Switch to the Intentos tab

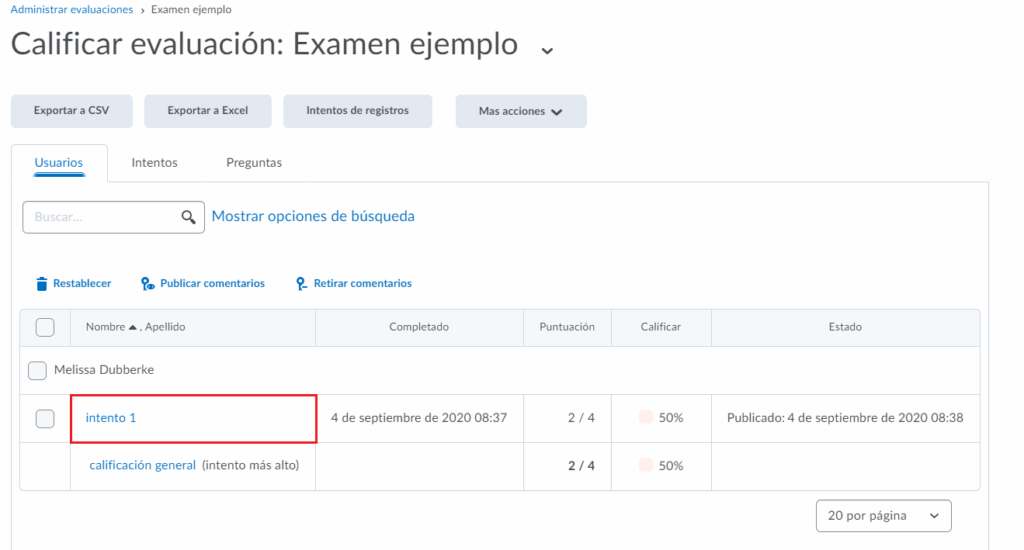pos(154,163)
